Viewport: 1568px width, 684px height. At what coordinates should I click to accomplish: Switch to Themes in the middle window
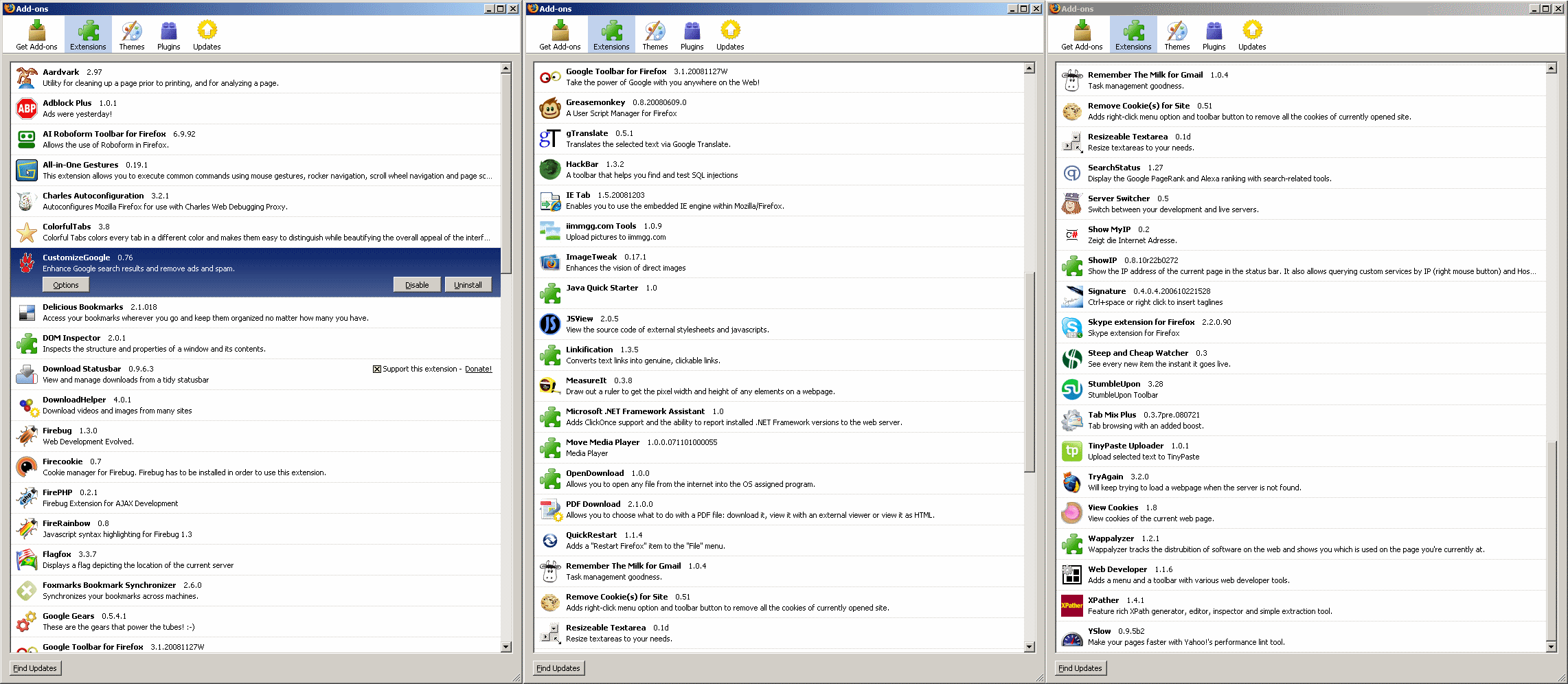[x=654, y=34]
